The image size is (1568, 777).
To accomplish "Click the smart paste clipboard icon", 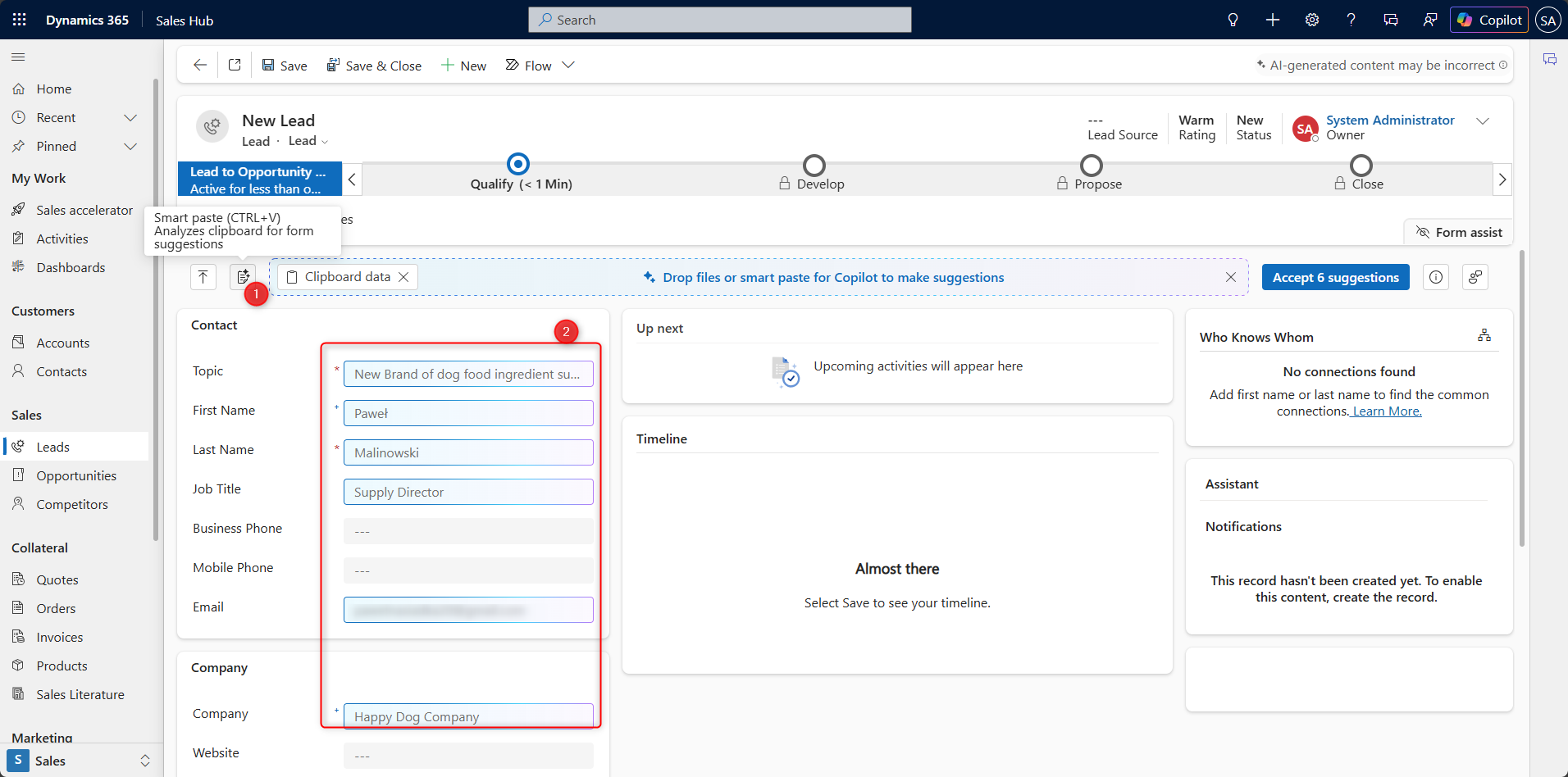I will pyautogui.click(x=243, y=277).
